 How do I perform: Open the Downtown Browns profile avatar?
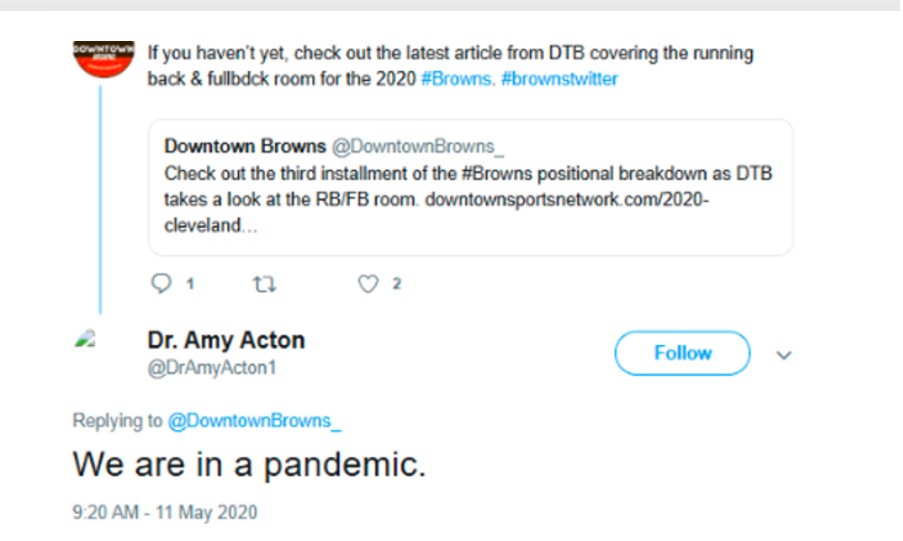pyautogui.click(x=104, y=61)
